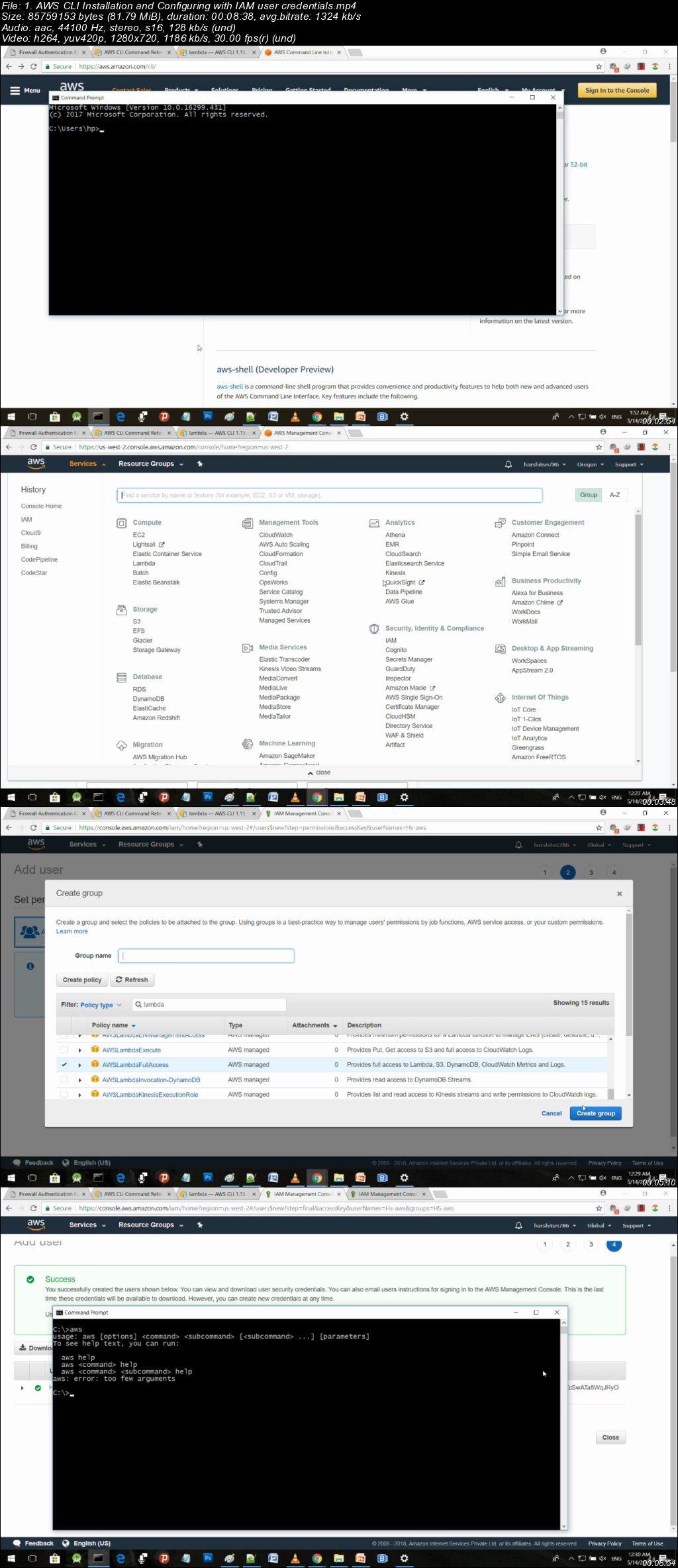Tick the AWSLambdaExecute policy checkbox
This screenshot has height=1568, width=678.
coord(64,1050)
